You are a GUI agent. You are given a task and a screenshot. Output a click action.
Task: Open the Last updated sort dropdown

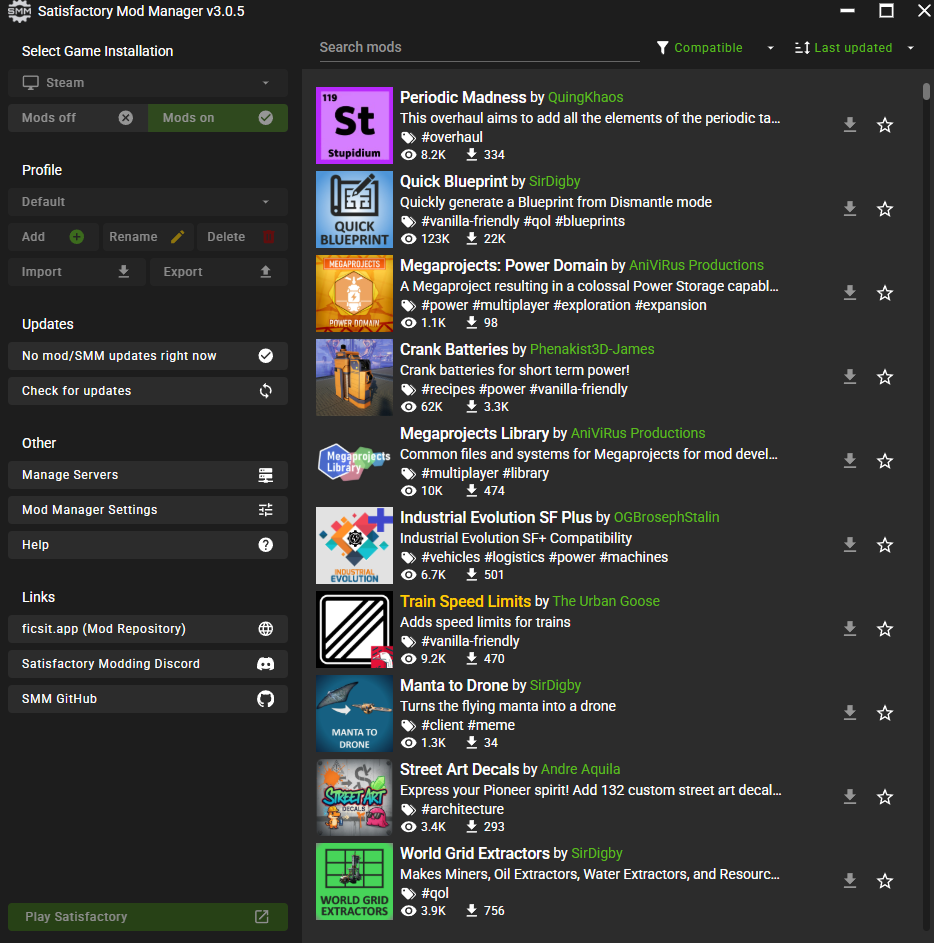click(854, 48)
